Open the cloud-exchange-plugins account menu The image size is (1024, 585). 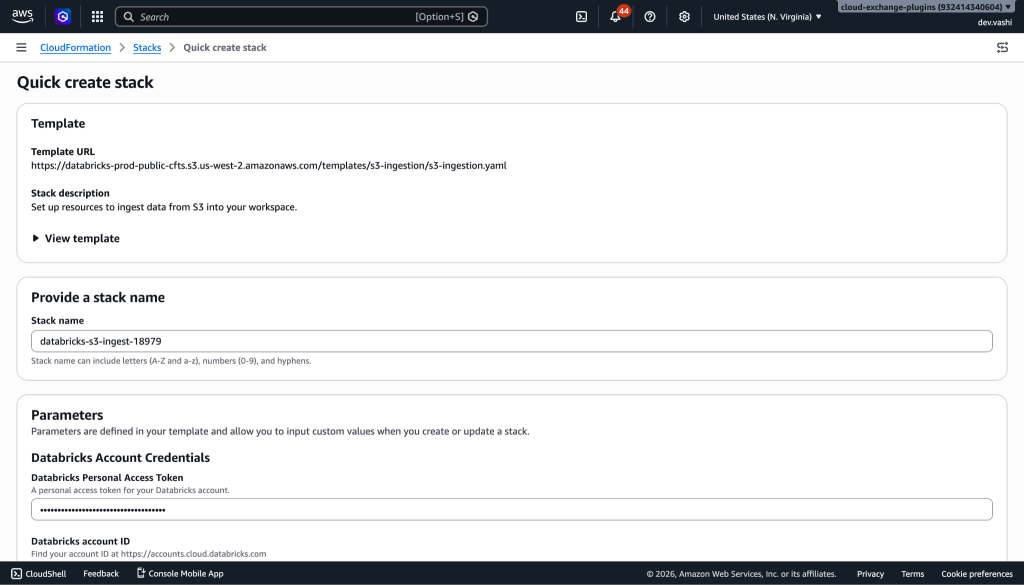926,7
